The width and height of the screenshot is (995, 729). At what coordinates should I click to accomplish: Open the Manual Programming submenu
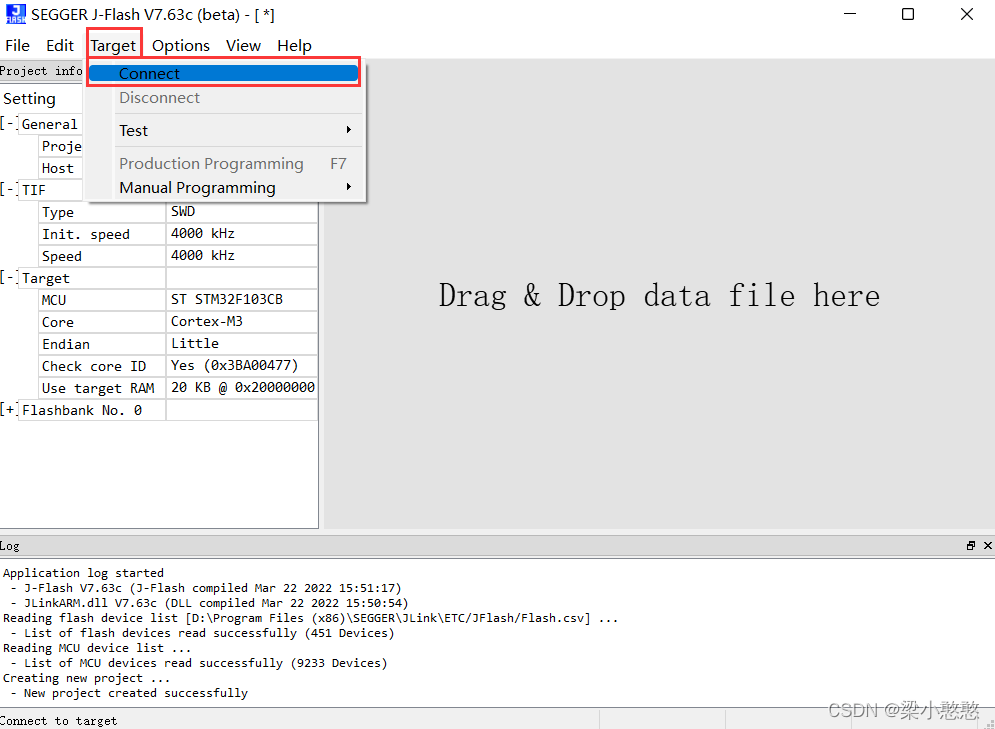pos(224,188)
